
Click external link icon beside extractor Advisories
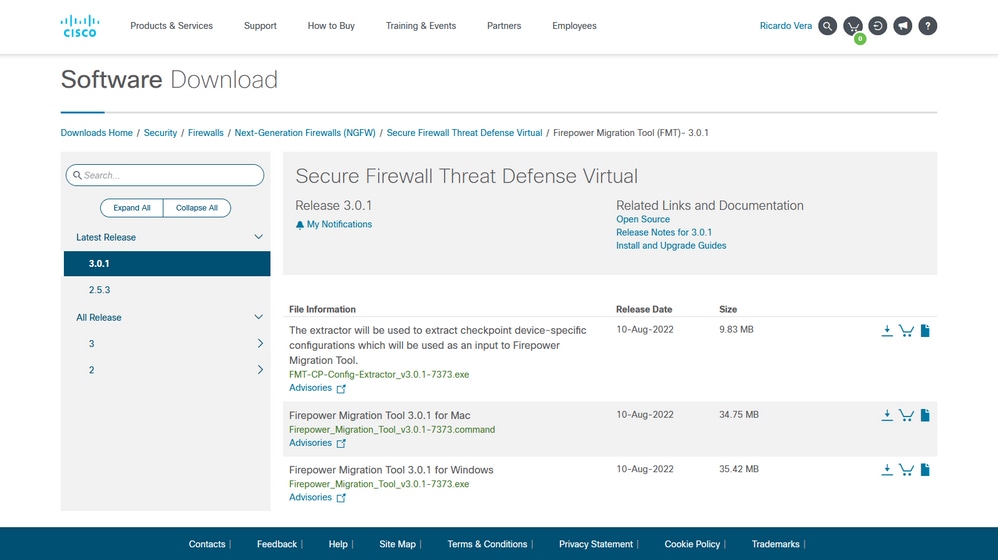341,389
